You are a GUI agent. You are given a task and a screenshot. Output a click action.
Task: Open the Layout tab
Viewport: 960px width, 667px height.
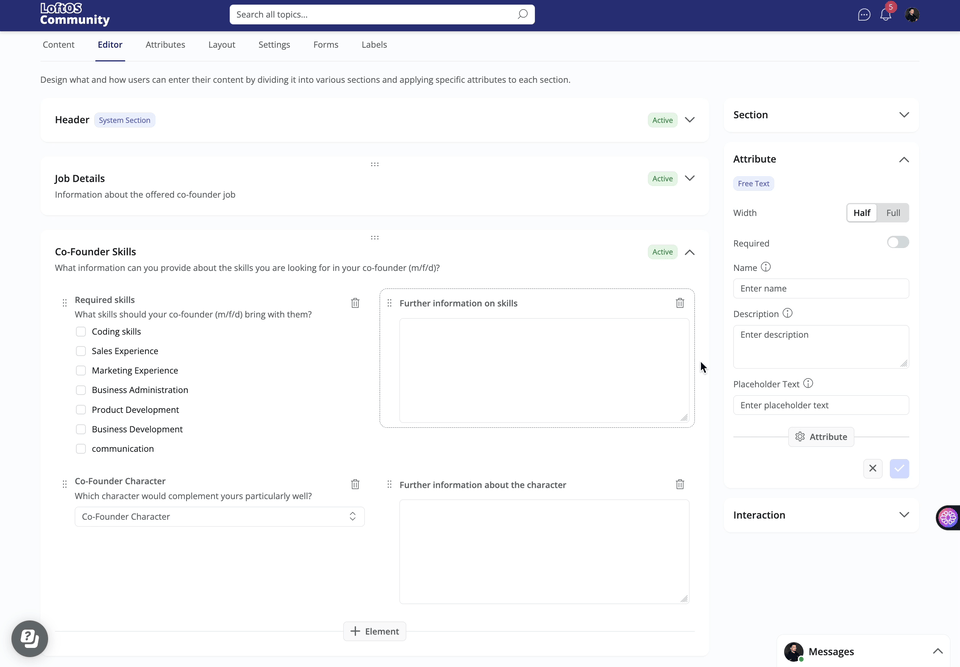point(221,45)
